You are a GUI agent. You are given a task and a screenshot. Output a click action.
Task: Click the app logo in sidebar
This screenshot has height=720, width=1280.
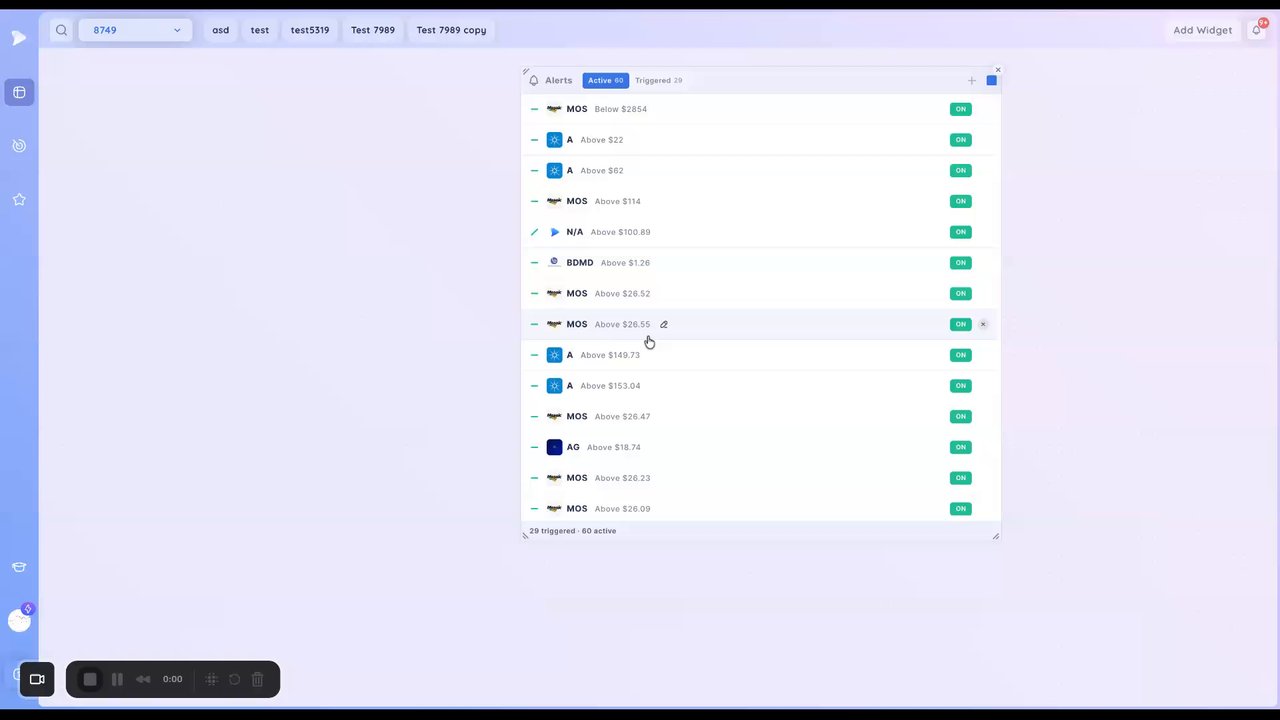coord(19,38)
